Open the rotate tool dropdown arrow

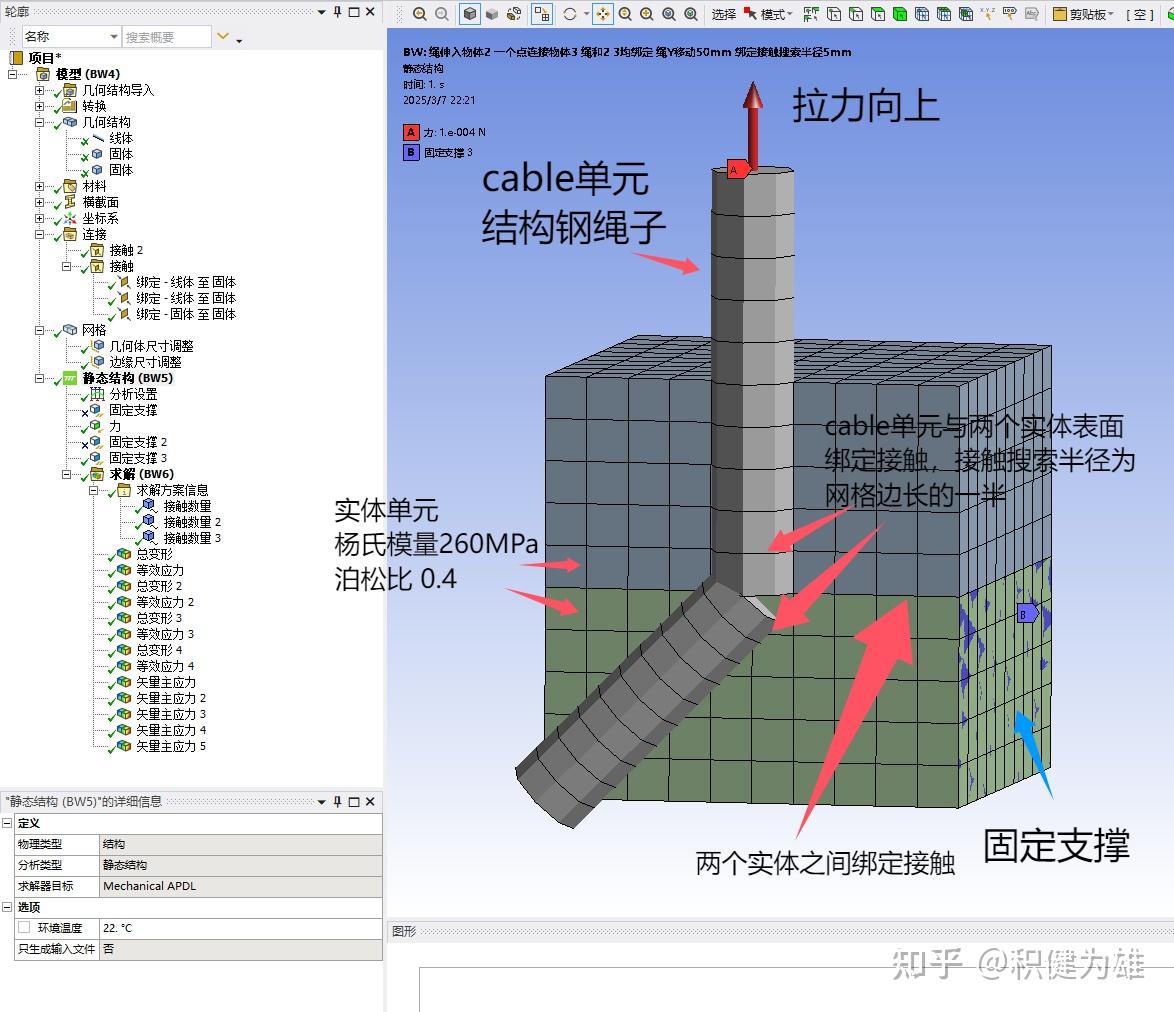586,13
